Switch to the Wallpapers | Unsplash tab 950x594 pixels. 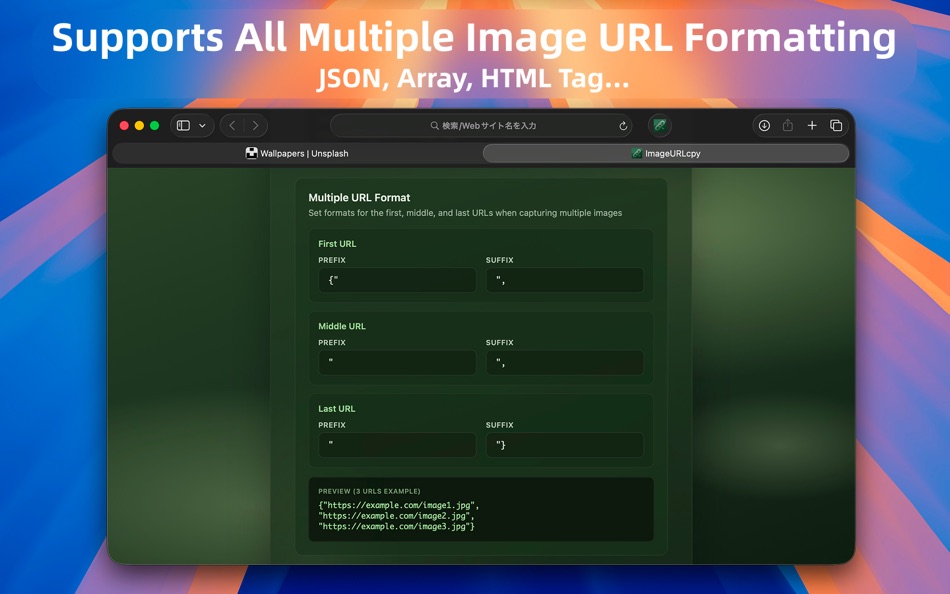[297, 152]
